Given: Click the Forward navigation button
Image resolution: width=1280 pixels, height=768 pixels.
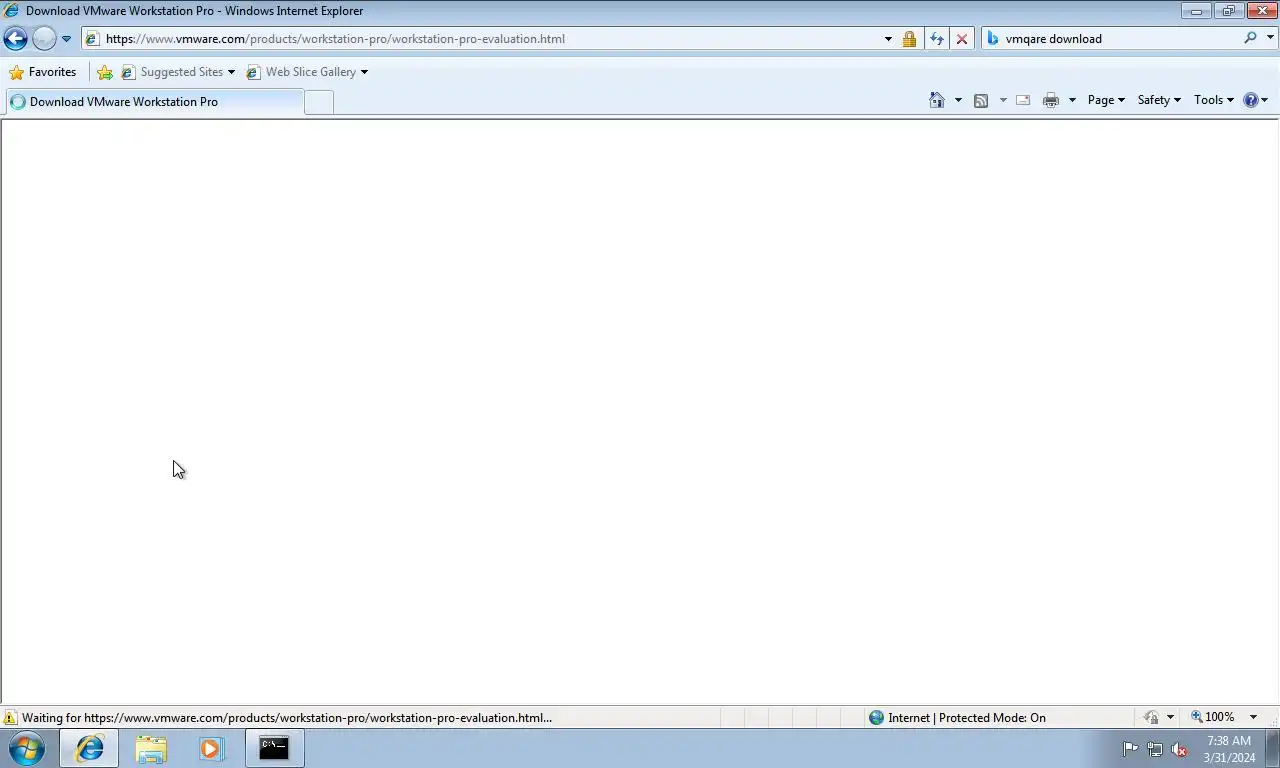Looking at the screenshot, I should (x=44, y=39).
